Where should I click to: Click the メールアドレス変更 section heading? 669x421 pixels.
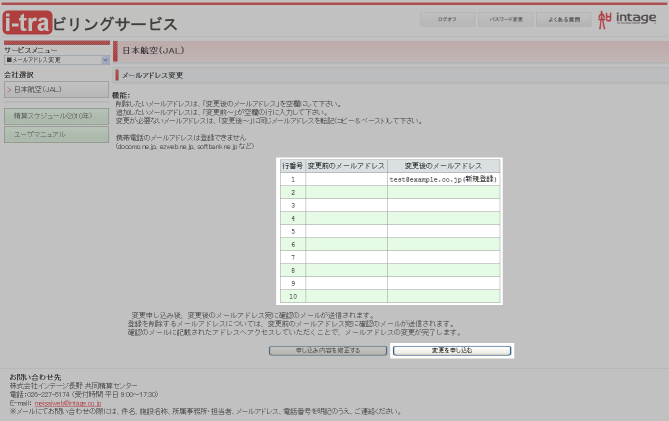(152, 75)
